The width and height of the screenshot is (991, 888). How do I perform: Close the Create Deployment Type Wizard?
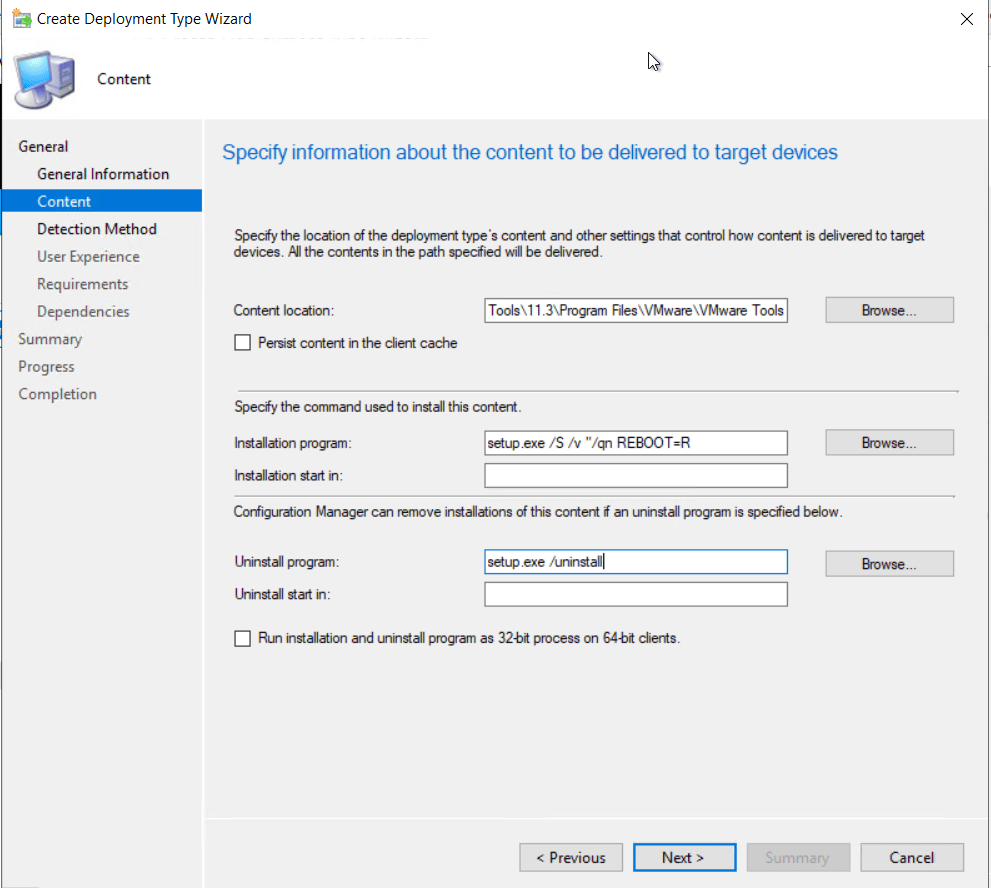coord(965,19)
